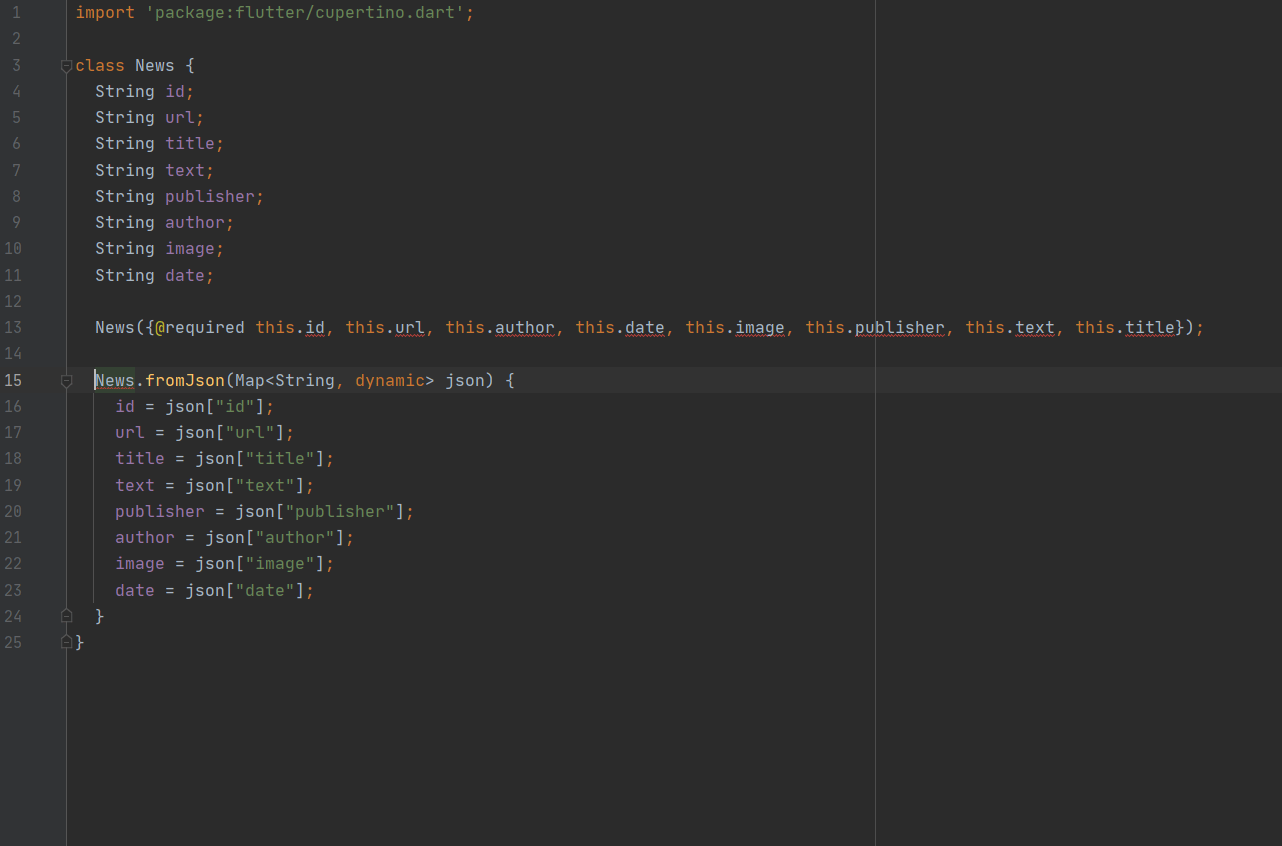1282x846 pixels.
Task: Click the fold end marker on line 24
Action: pyautogui.click(x=66, y=616)
